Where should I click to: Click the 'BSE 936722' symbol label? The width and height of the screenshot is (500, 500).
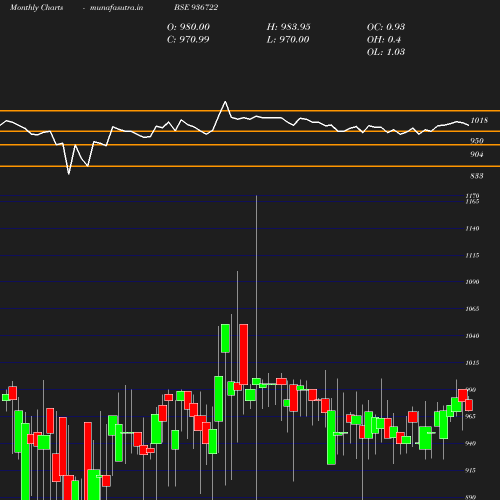point(196,7)
